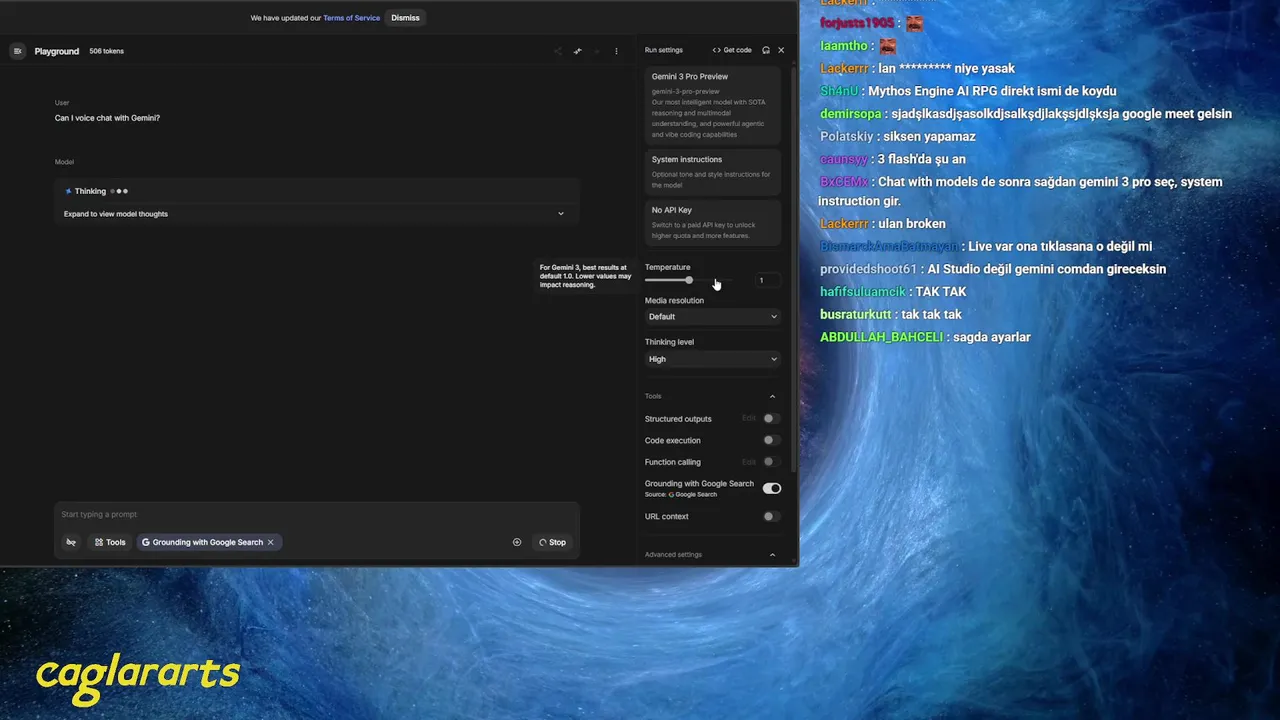Click the add media plus icon
1280x720 pixels.
coord(517,542)
